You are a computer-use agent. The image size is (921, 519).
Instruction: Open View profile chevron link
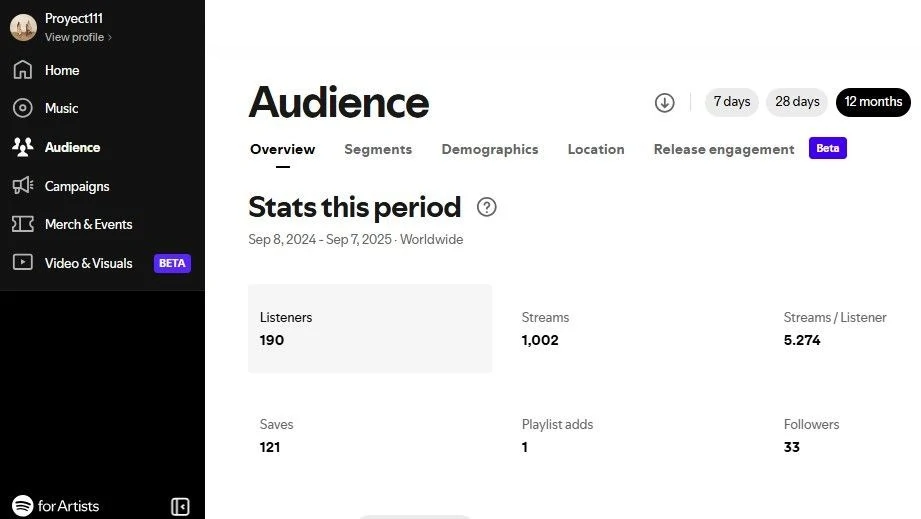[x=78, y=37]
